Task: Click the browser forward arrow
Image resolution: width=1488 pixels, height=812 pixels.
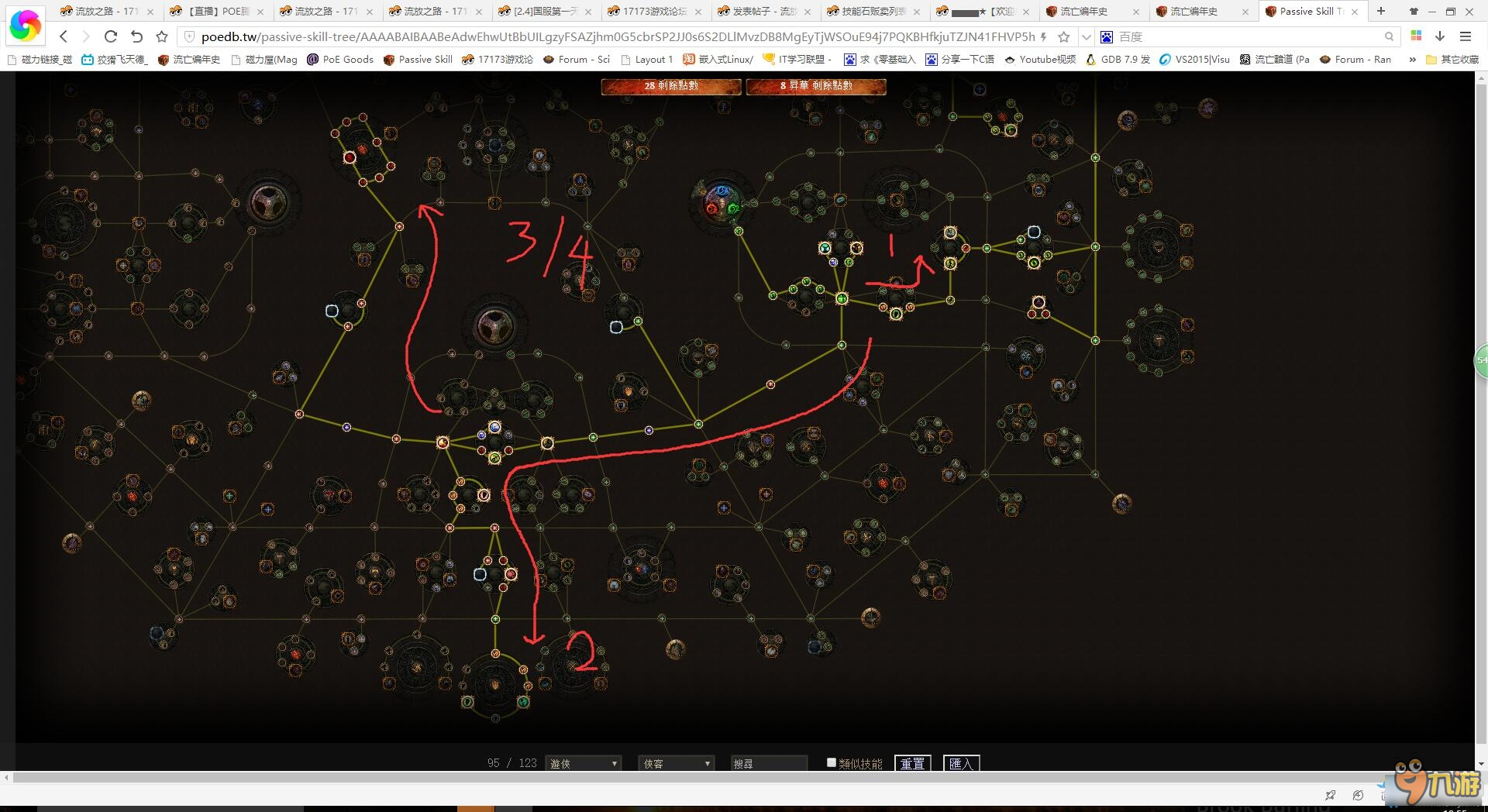Action: coord(86,36)
